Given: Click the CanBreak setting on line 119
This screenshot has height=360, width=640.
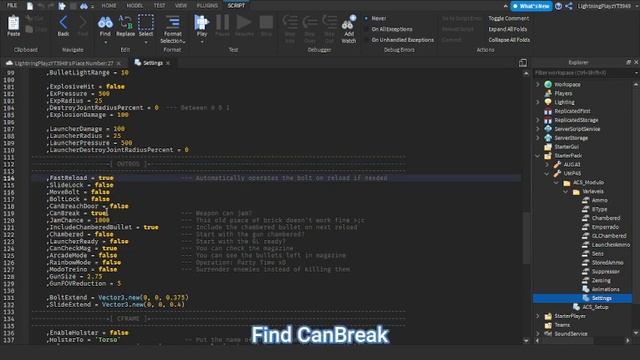Looking at the screenshot, I should point(78,213).
